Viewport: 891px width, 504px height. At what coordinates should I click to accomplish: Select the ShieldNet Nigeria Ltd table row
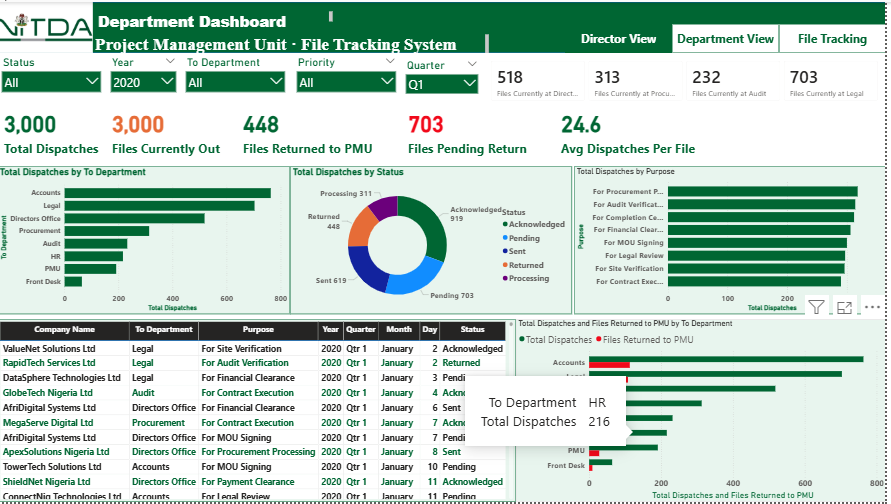coord(253,481)
